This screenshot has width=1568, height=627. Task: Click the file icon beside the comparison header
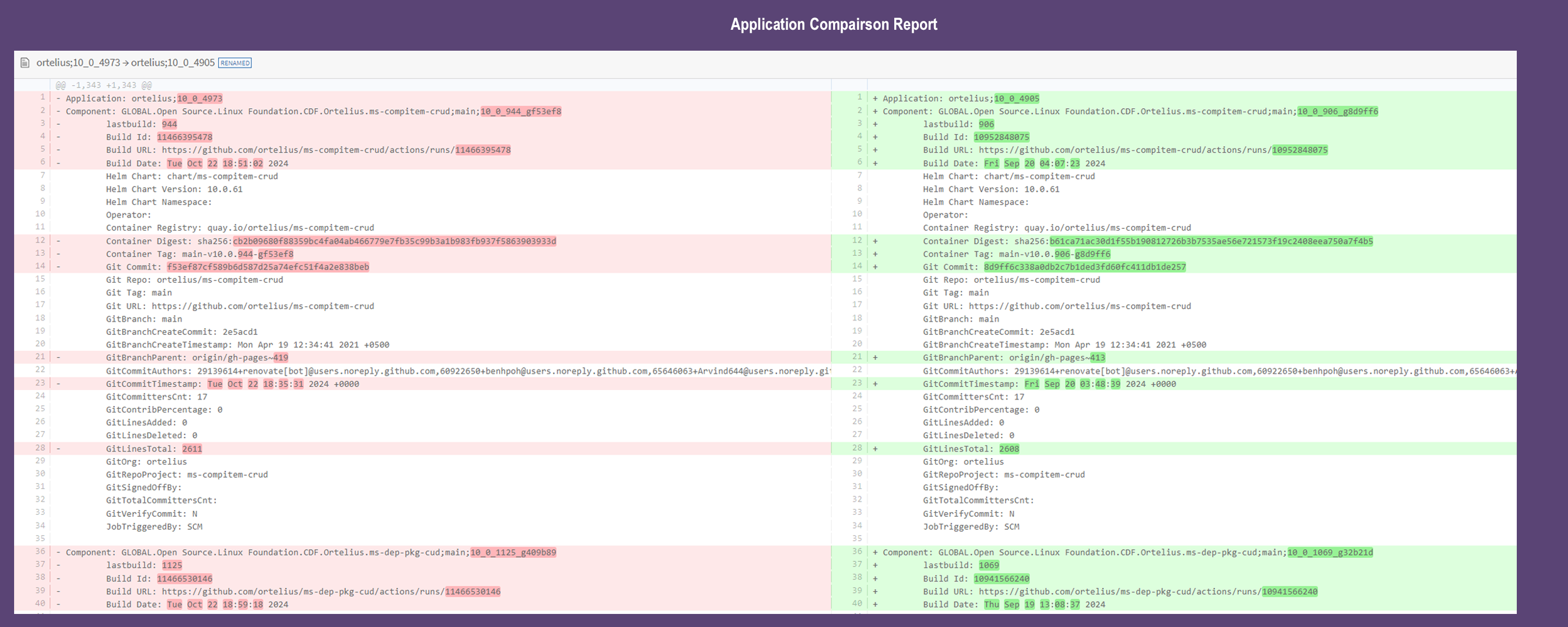point(25,62)
